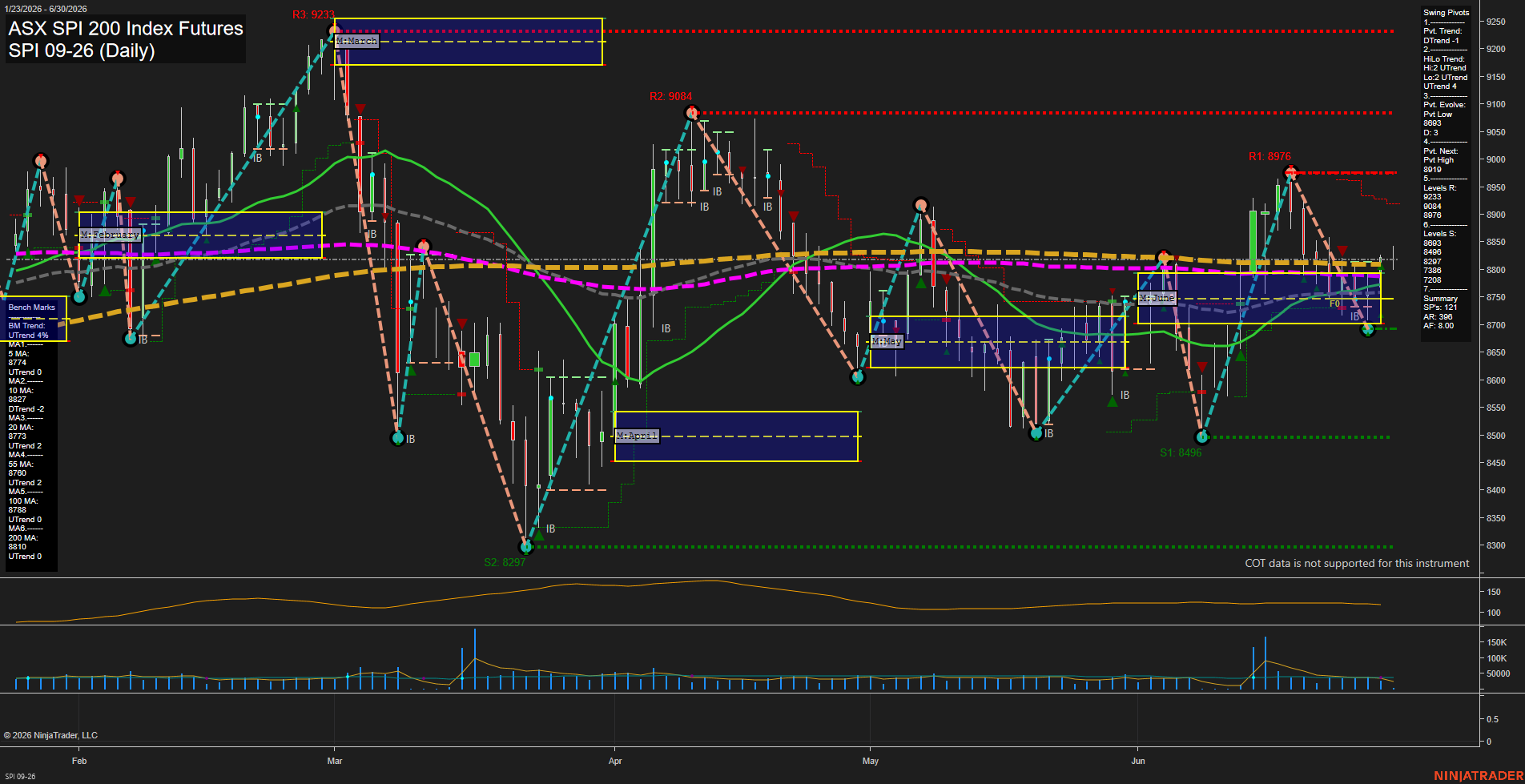1525x784 pixels.
Task: Click the Swing Pivots panel heading
Action: point(1447,12)
